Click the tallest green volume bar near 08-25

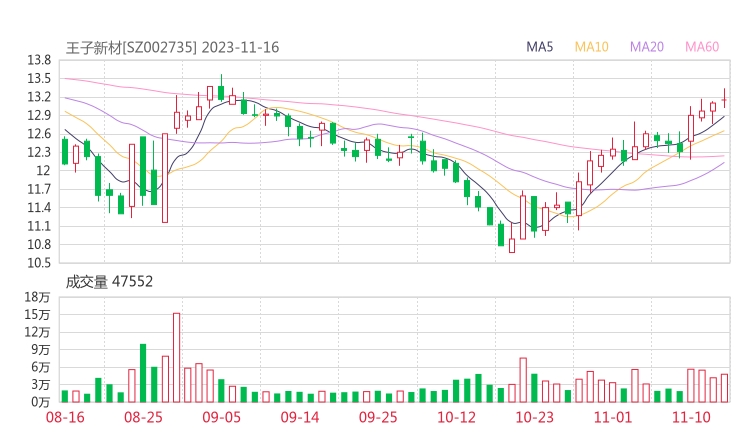(x=143, y=373)
